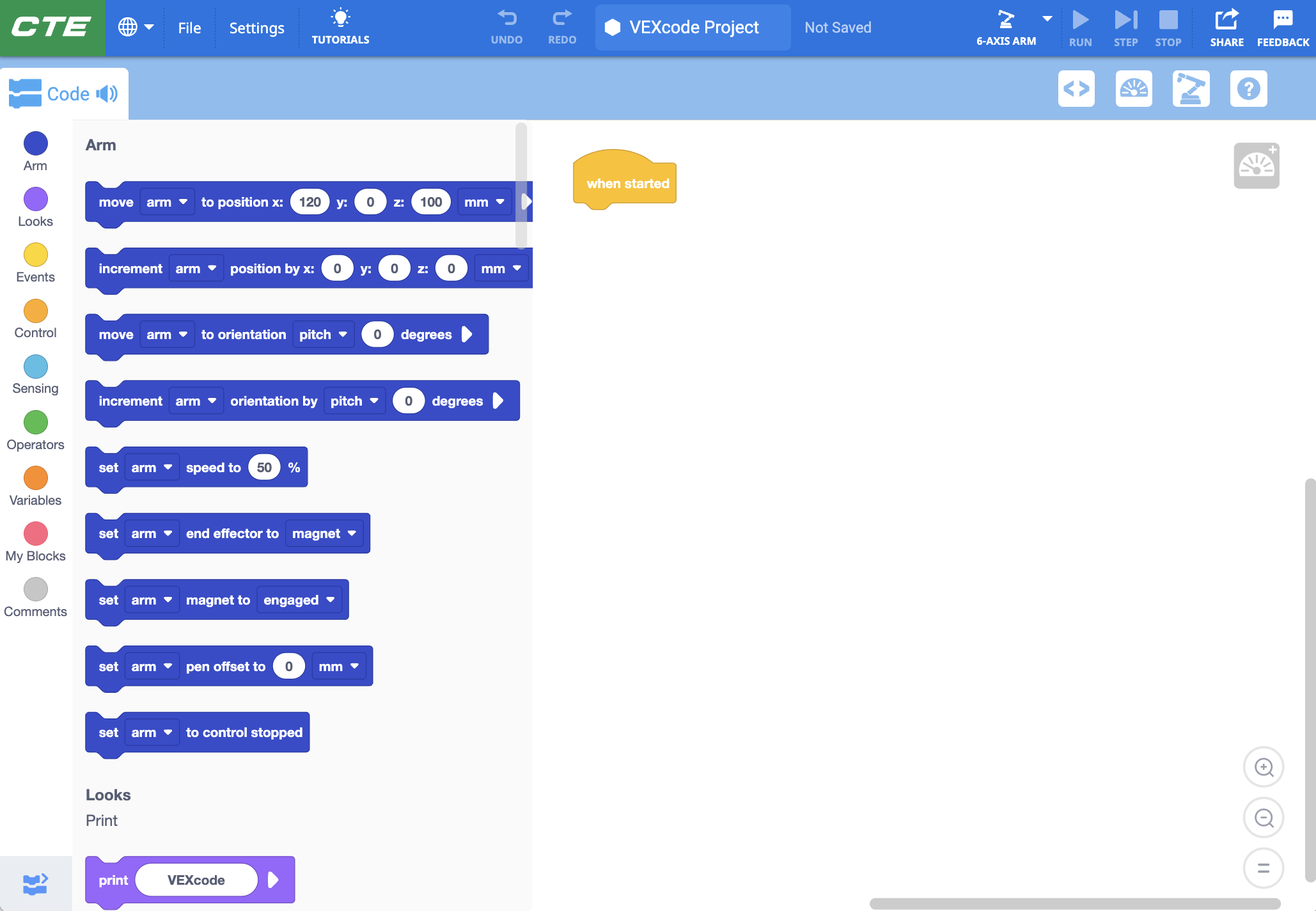Image resolution: width=1316 pixels, height=911 pixels.
Task: Share the VEXcode Project
Action: [1226, 27]
